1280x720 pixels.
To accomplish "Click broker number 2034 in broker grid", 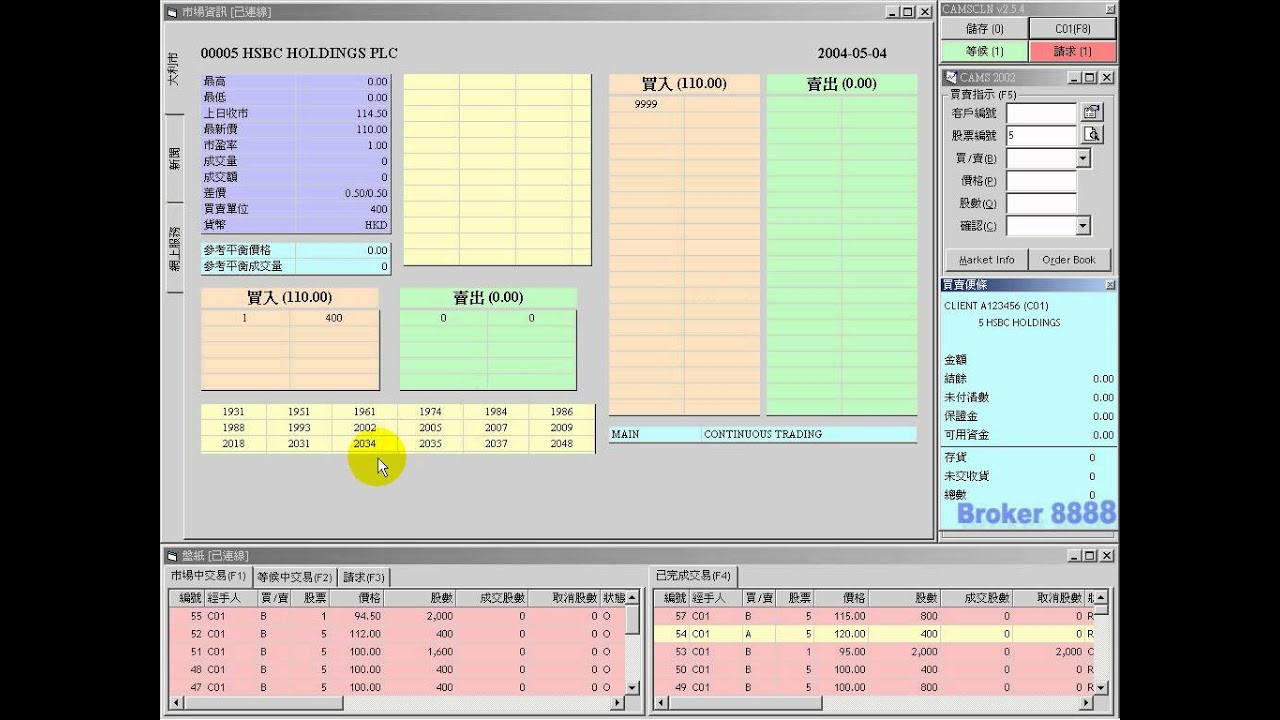I will click(x=364, y=444).
